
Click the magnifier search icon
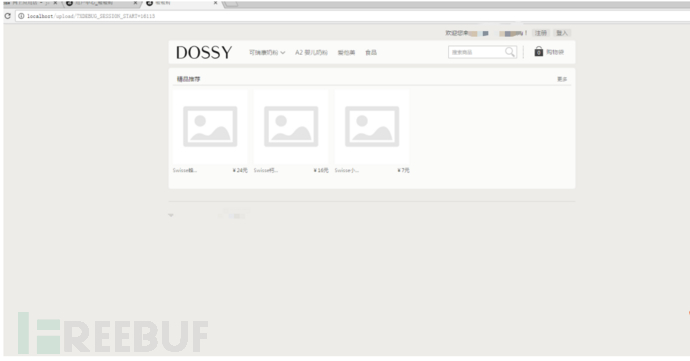click(x=510, y=52)
